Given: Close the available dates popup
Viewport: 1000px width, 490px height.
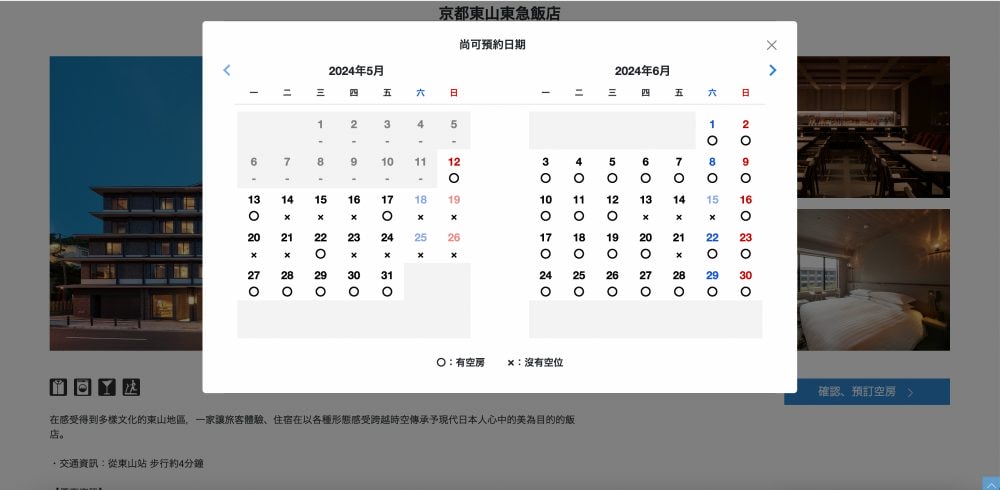Looking at the screenshot, I should (772, 45).
